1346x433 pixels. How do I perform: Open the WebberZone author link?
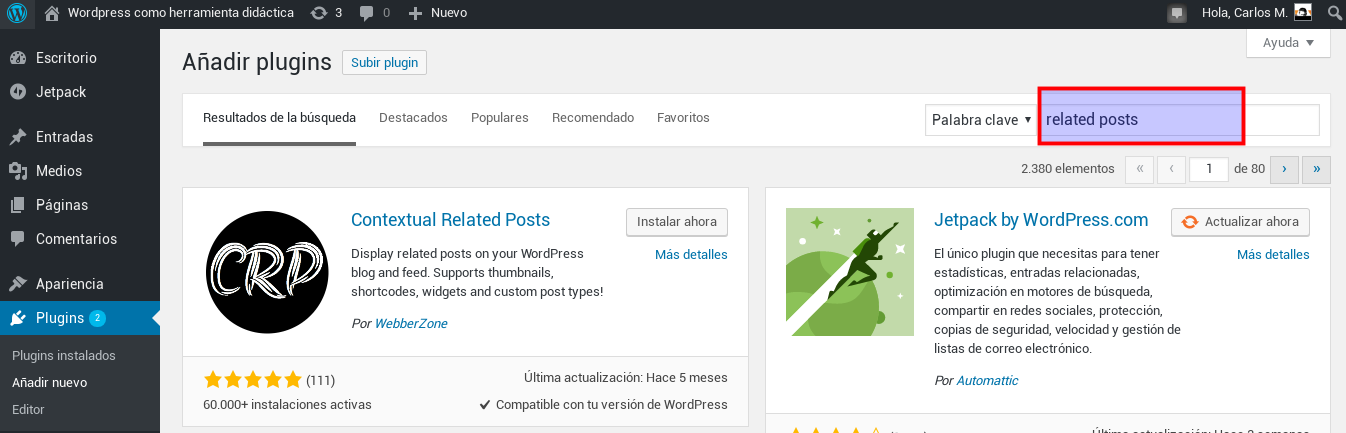411,323
